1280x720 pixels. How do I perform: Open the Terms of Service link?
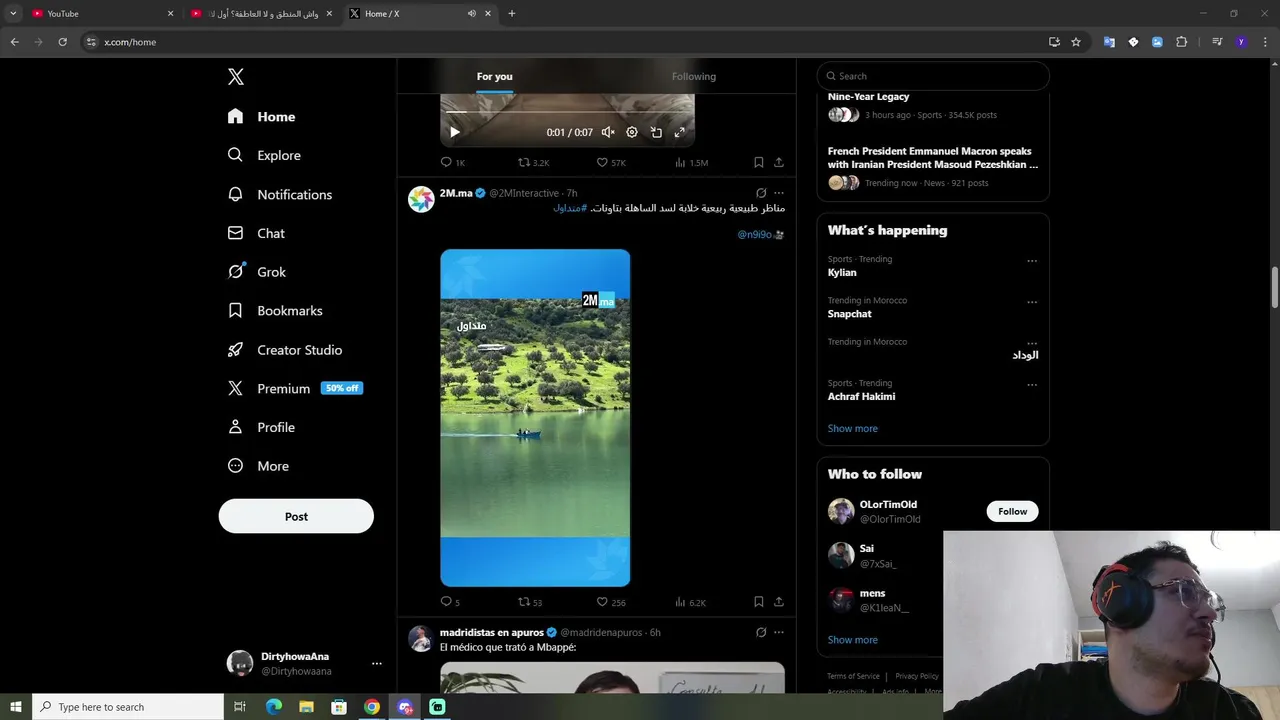coord(853,676)
